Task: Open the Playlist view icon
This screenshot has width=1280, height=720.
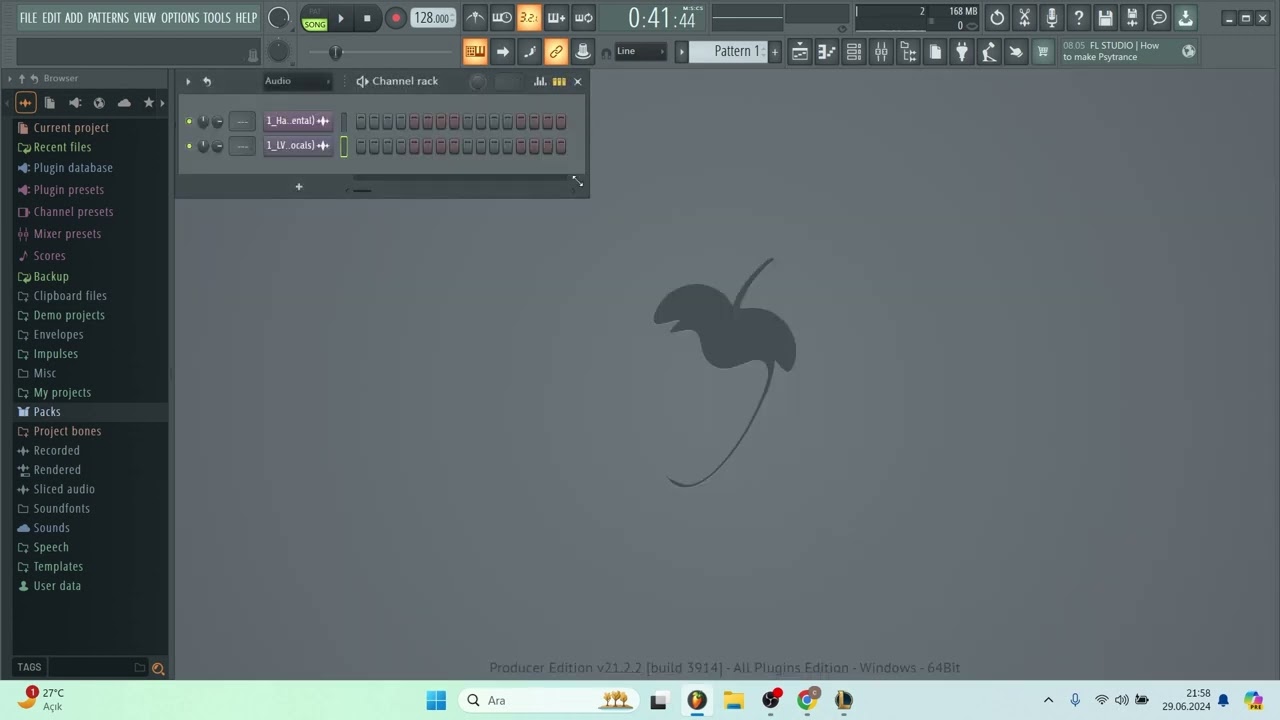Action: click(x=800, y=52)
